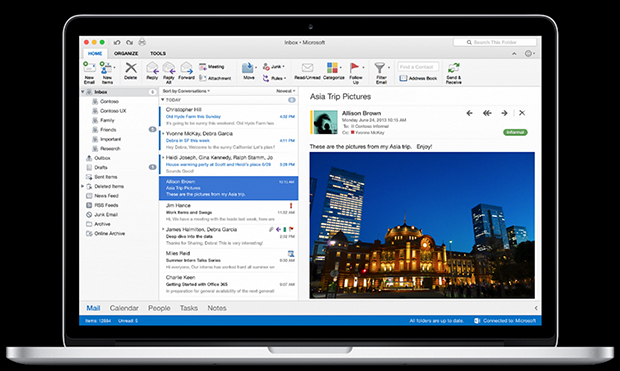Collapse the ribbon with the chevron
620x371 pixels.
(514, 53)
